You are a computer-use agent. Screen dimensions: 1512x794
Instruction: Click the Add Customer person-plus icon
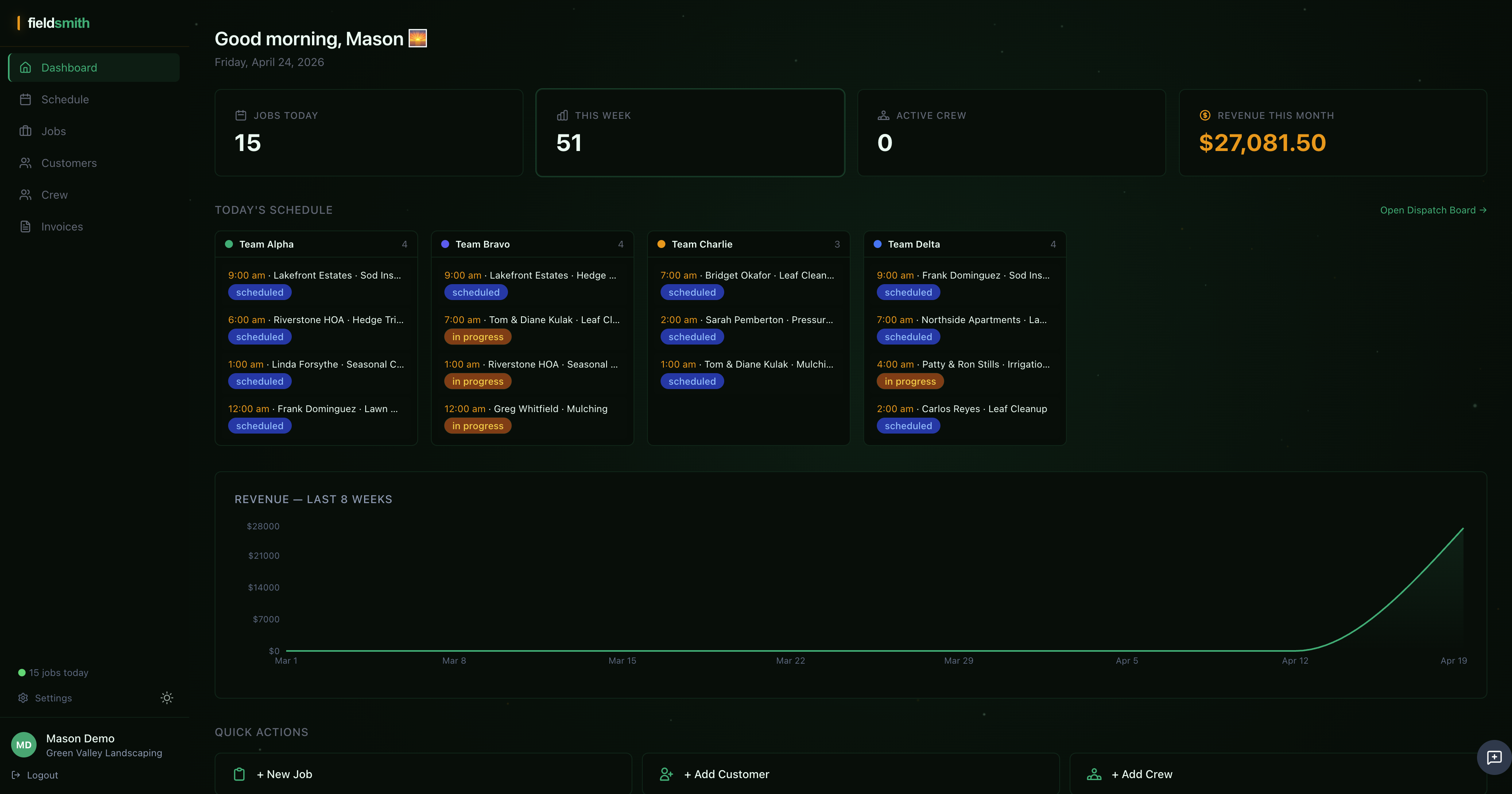[x=666, y=774]
